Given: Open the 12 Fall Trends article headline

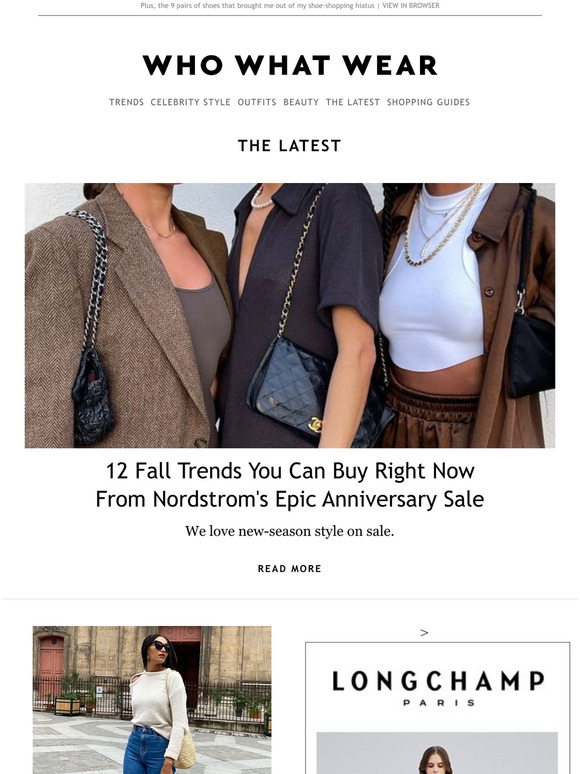Looking at the screenshot, I should (x=290, y=485).
